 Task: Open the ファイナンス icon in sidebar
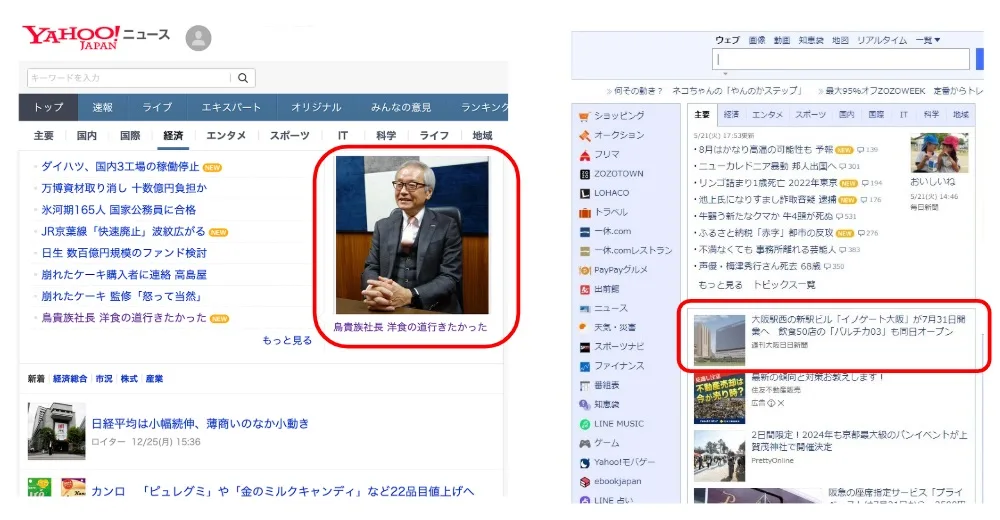pyautogui.click(x=584, y=366)
